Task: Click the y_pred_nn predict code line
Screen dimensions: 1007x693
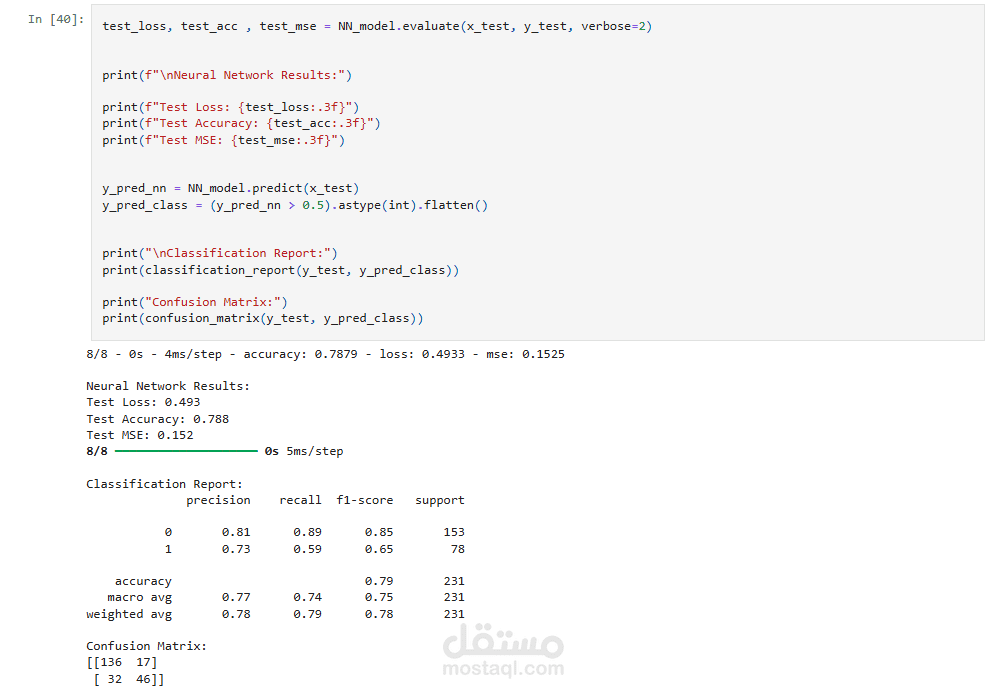Action: click(x=231, y=188)
